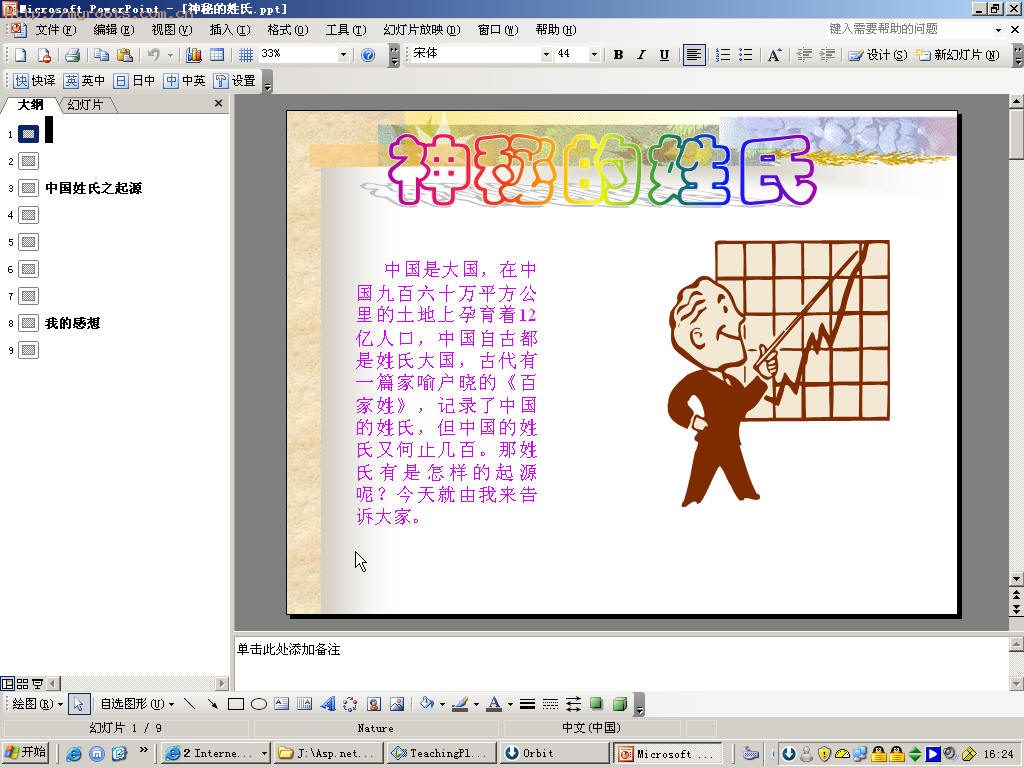The height and width of the screenshot is (768, 1024).
Task: Select the Oval shape tool
Action: 259,703
